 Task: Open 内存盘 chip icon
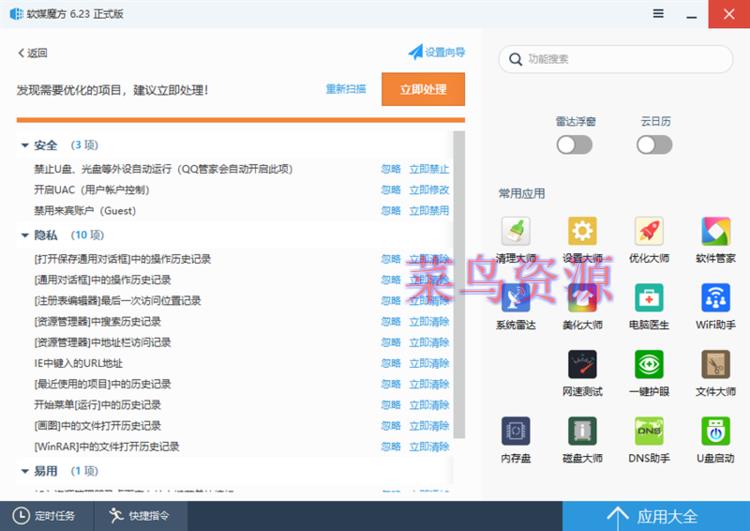(516, 431)
